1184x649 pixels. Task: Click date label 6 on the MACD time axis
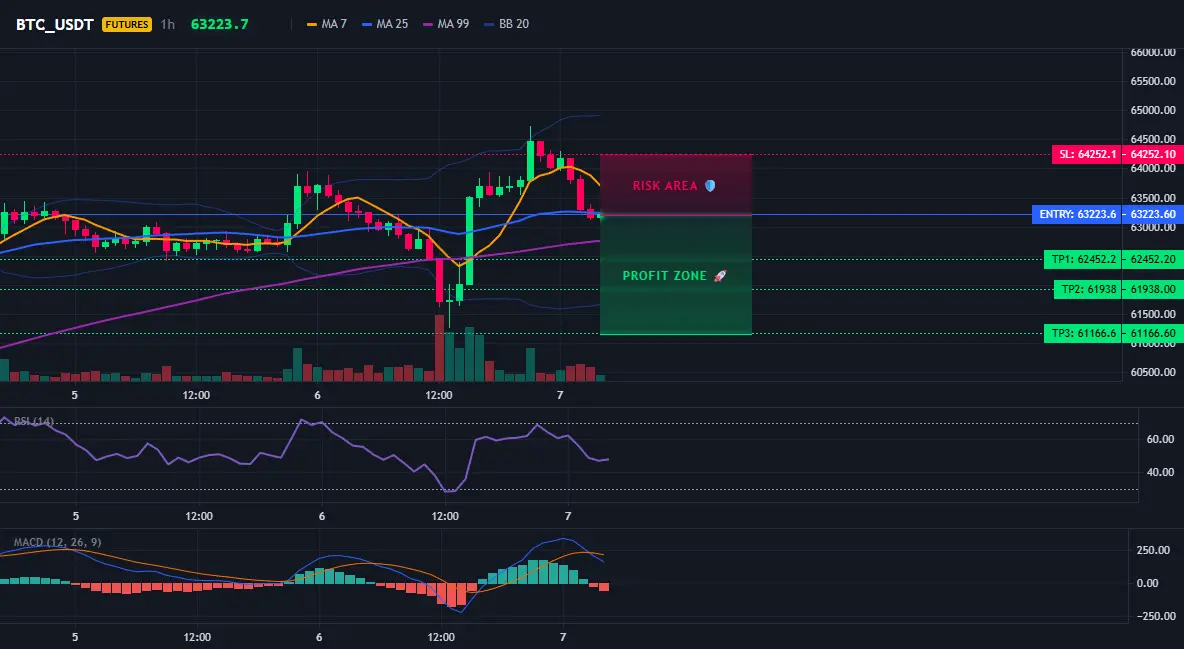(x=319, y=638)
